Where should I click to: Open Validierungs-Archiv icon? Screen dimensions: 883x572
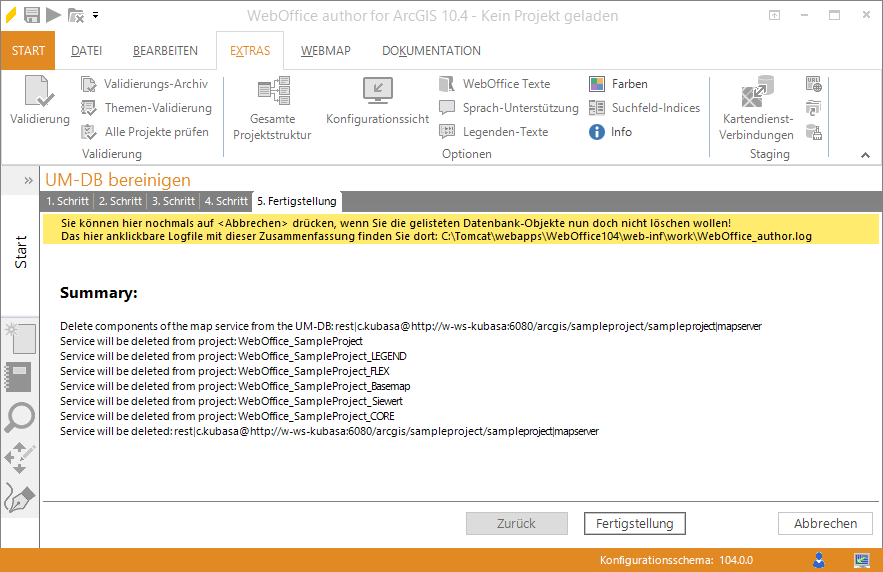pos(88,84)
